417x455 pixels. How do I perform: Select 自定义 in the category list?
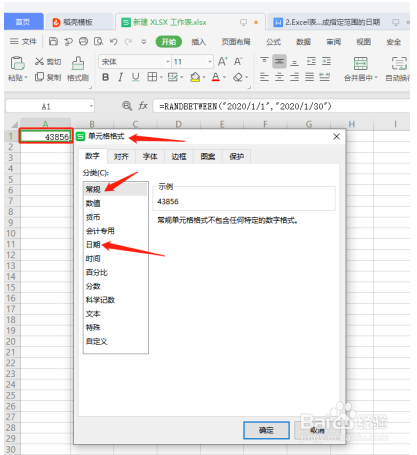[x=115, y=341]
